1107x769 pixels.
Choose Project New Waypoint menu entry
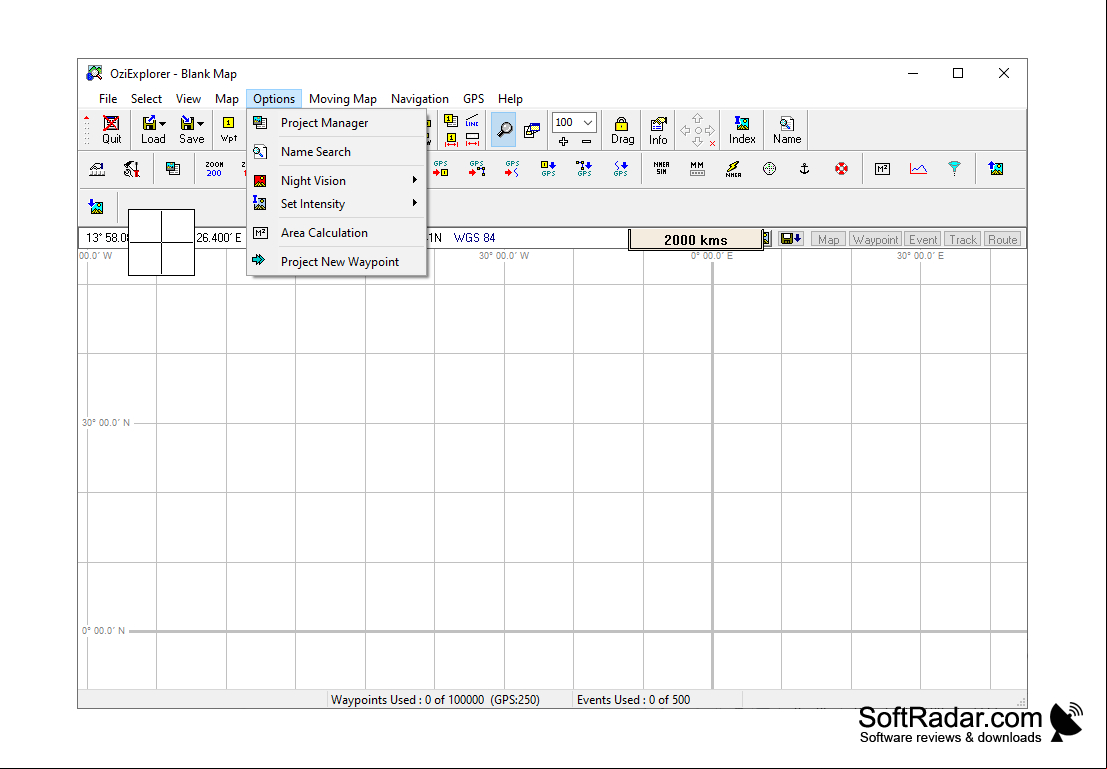pos(337,262)
